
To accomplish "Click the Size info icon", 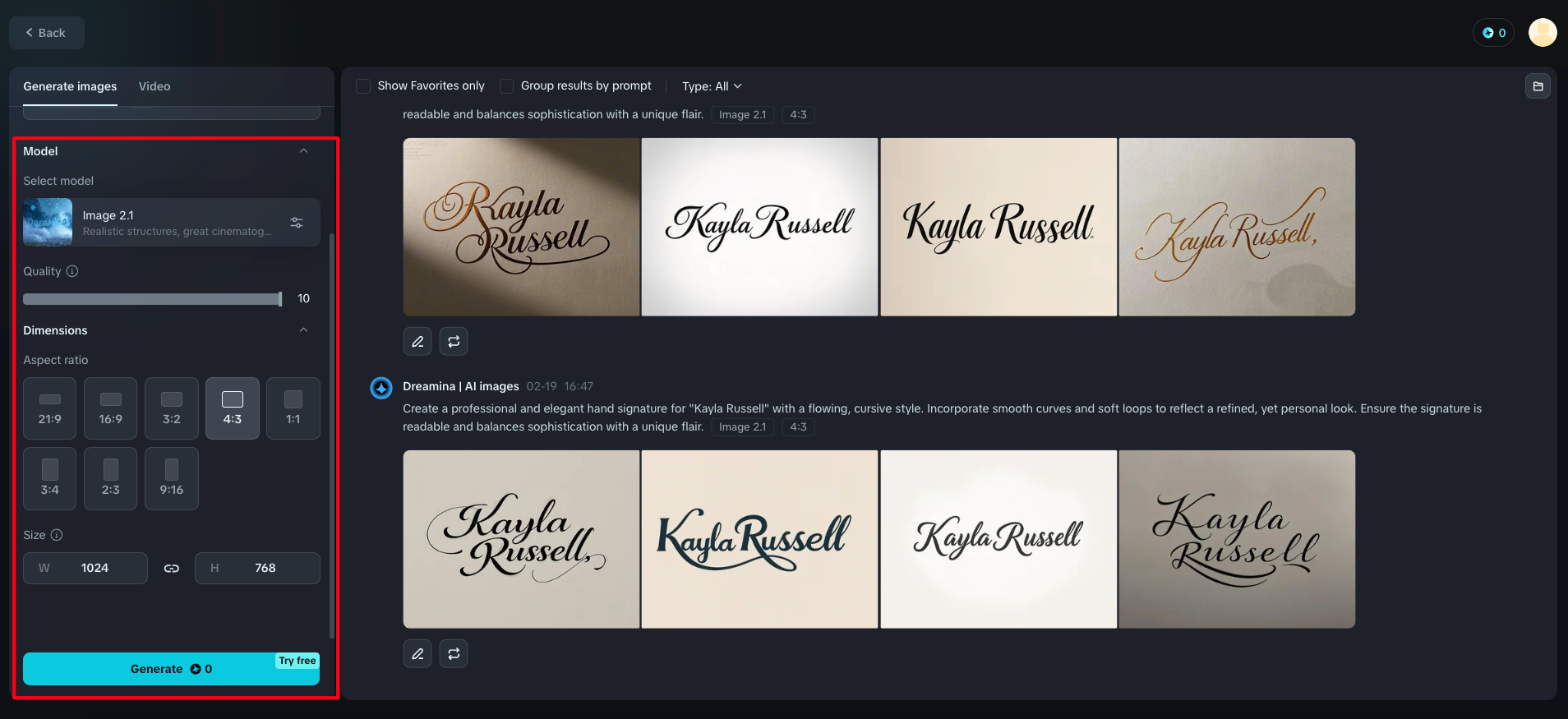I will 57,535.
